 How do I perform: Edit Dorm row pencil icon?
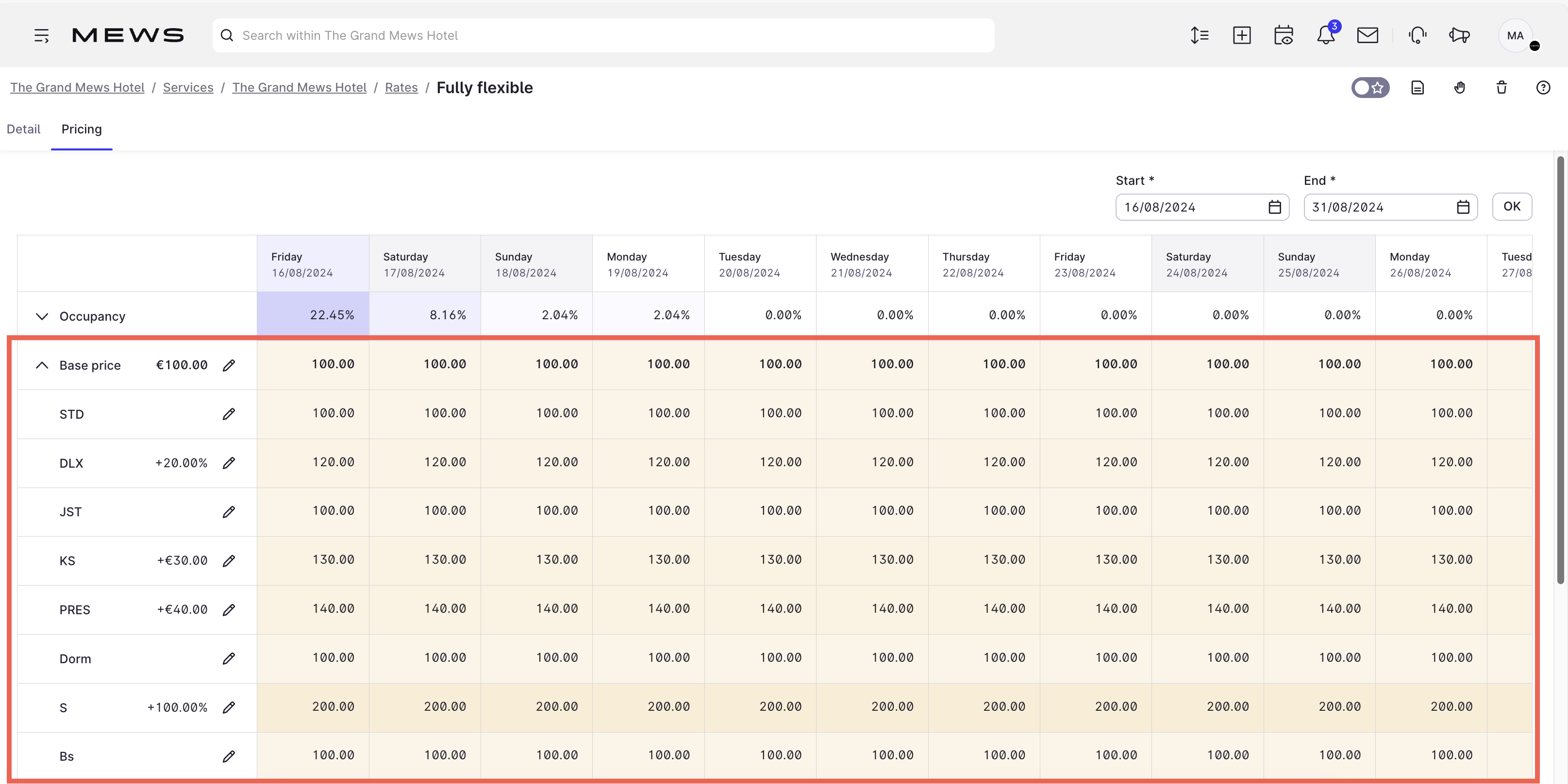(229, 659)
